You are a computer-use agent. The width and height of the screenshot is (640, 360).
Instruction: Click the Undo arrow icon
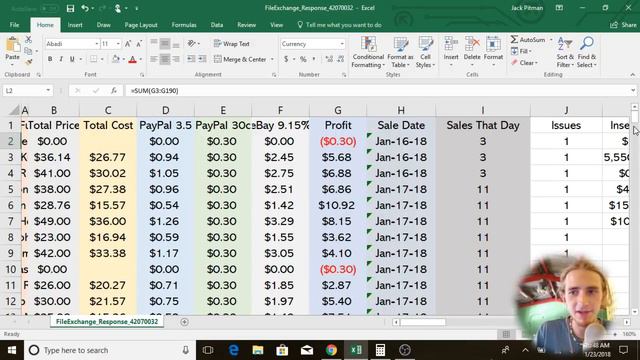tap(84, 8)
